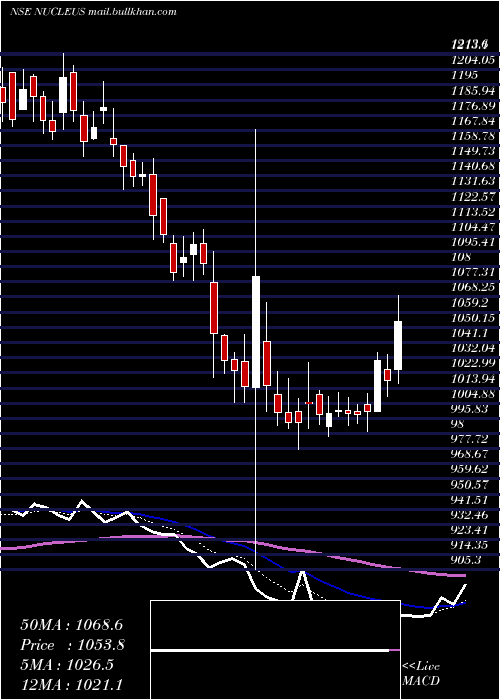The image size is (500, 700).
Task: Click the 1167.84 price axis label
Action: point(473,121)
